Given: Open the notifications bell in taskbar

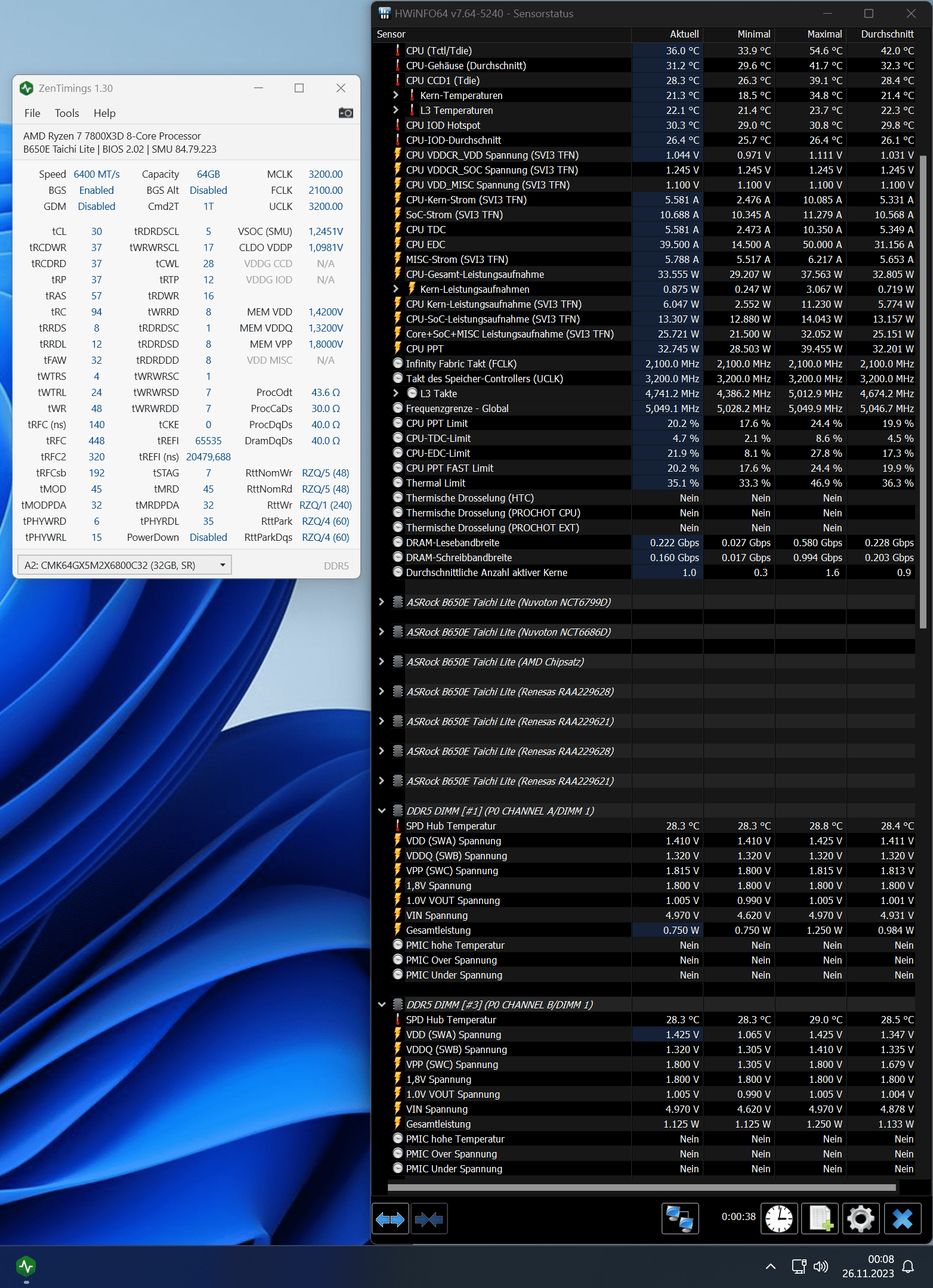Looking at the screenshot, I should pyautogui.click(x=908, y=1267).
